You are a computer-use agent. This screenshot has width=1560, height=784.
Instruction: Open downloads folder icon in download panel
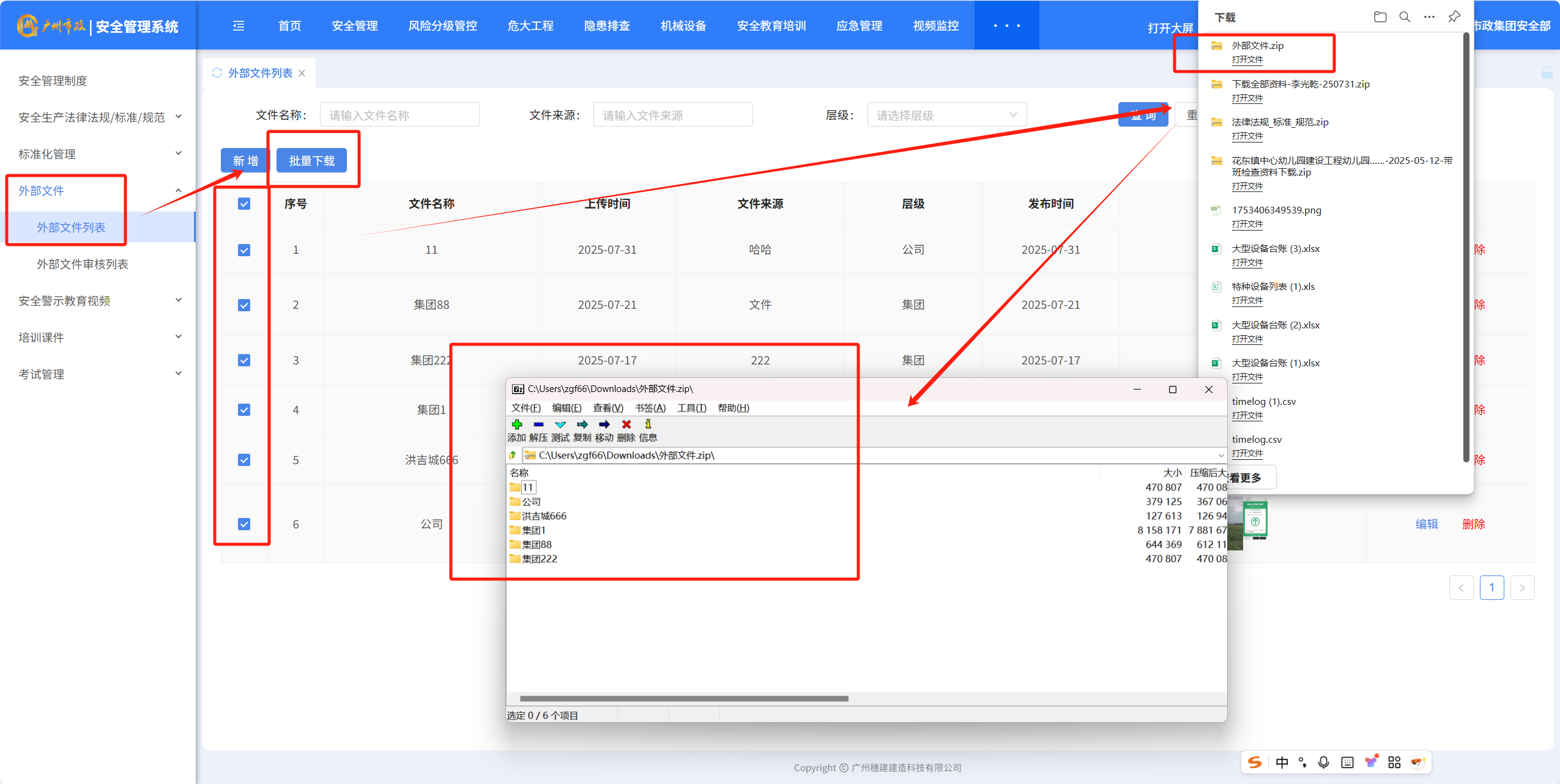point(1380,17)
